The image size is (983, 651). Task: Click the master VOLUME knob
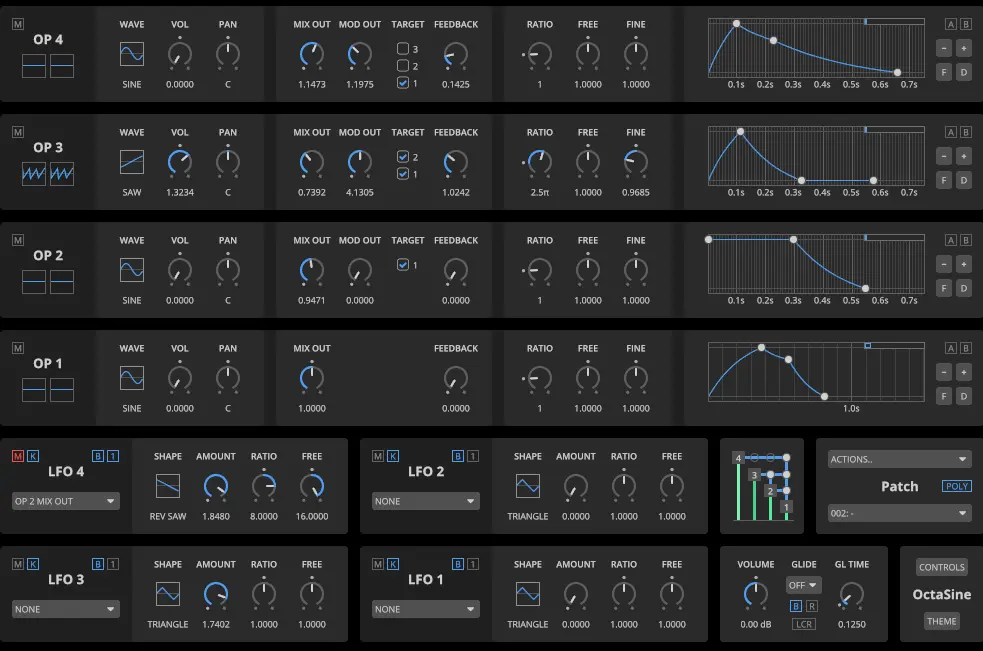[756, 595]
